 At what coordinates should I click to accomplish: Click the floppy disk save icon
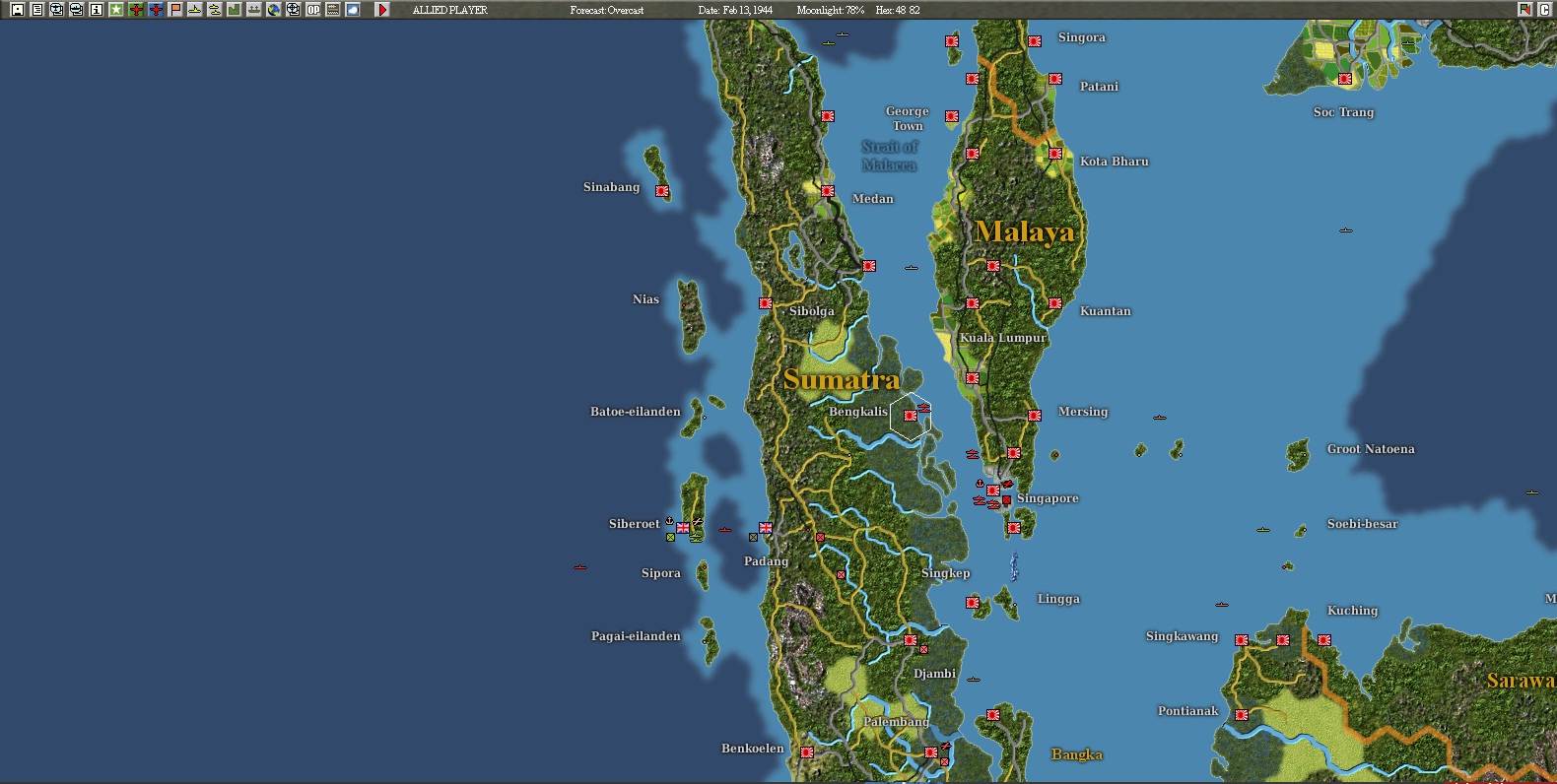[x=17, y=10]
